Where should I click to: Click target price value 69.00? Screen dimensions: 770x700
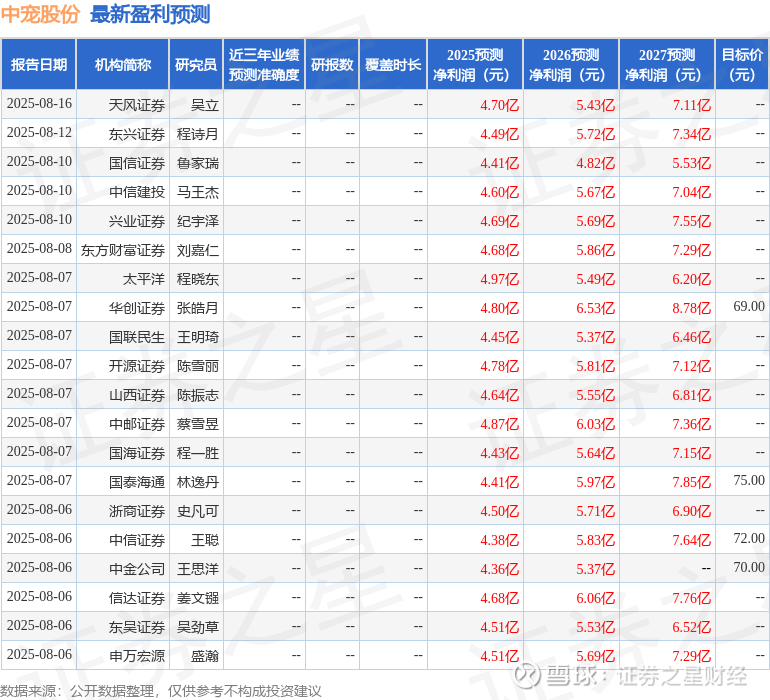(x=749, y=306)
